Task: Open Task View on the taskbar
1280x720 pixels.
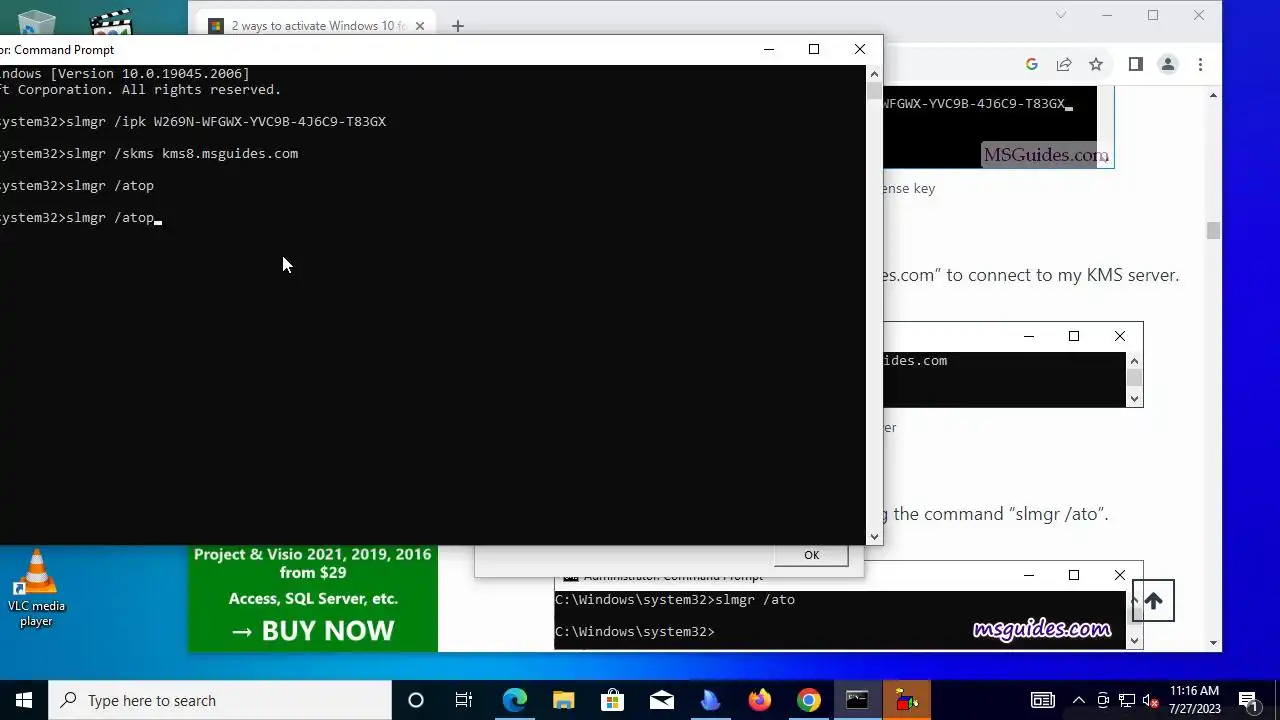Action: 464,700
